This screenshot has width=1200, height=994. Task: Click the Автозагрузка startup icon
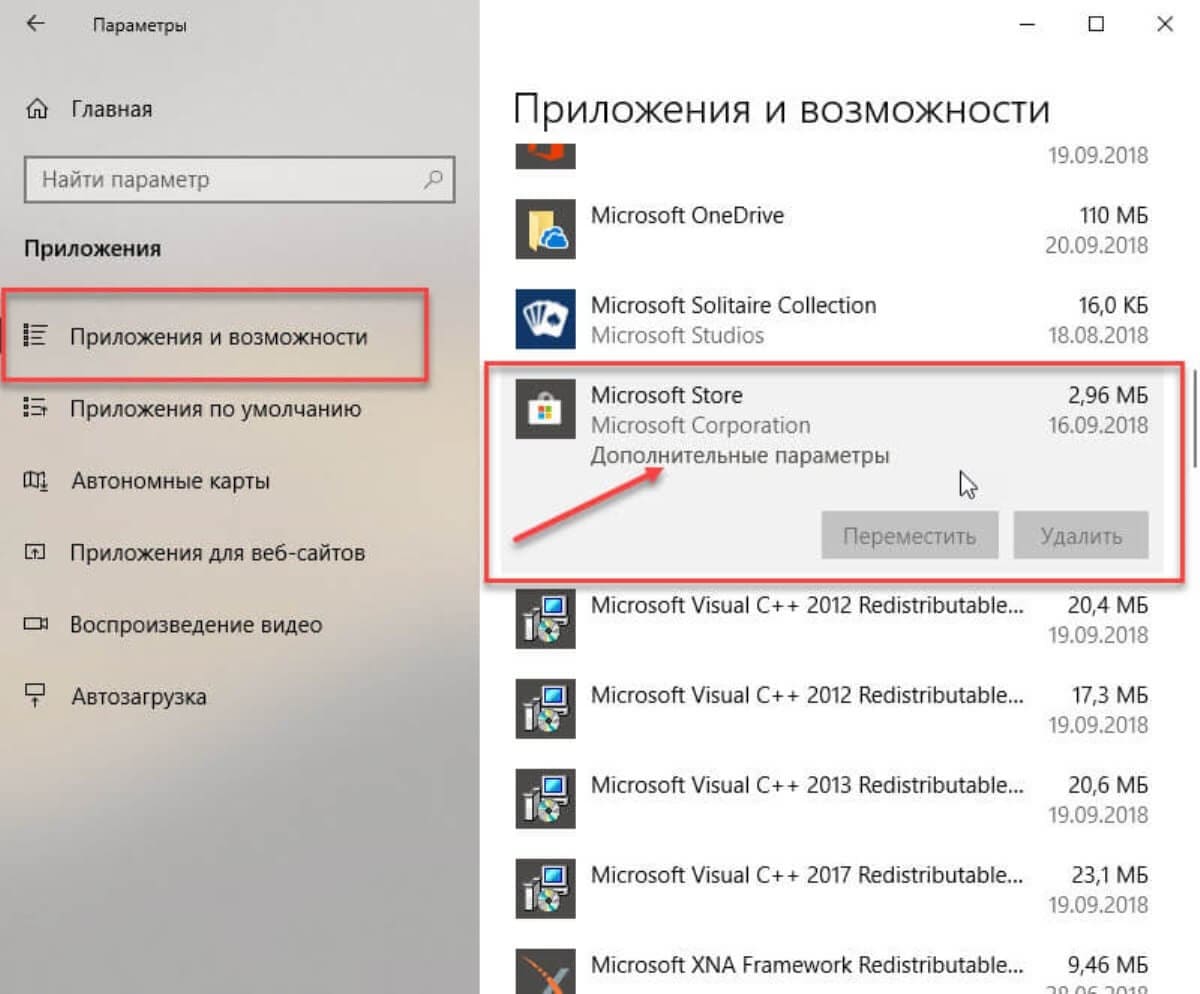36,696
